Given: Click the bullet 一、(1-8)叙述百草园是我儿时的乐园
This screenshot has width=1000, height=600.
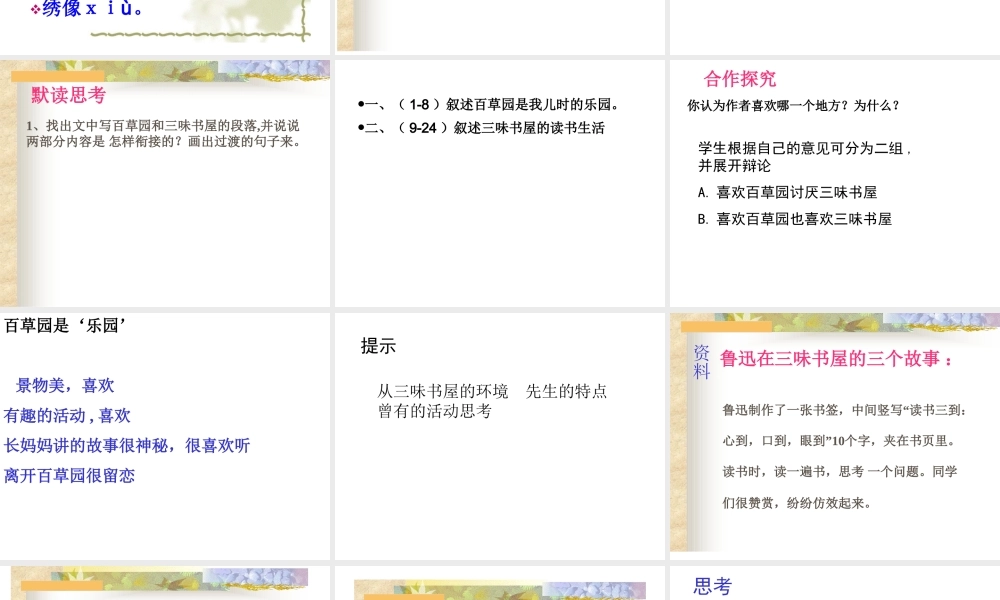Looking at the screenshot, I should pyautogui.click(x=489, y=105).
